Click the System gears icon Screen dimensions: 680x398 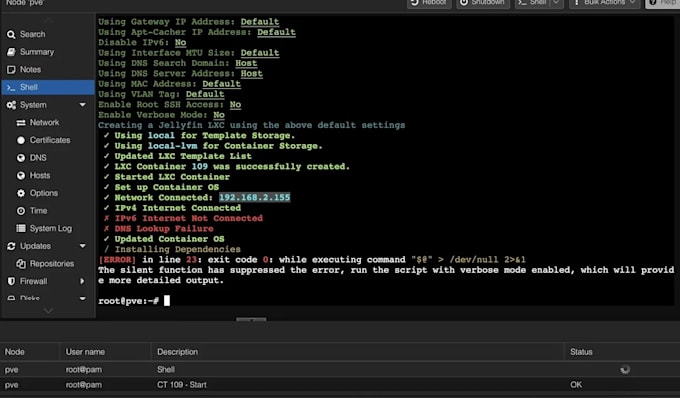[x=11, y=105]
